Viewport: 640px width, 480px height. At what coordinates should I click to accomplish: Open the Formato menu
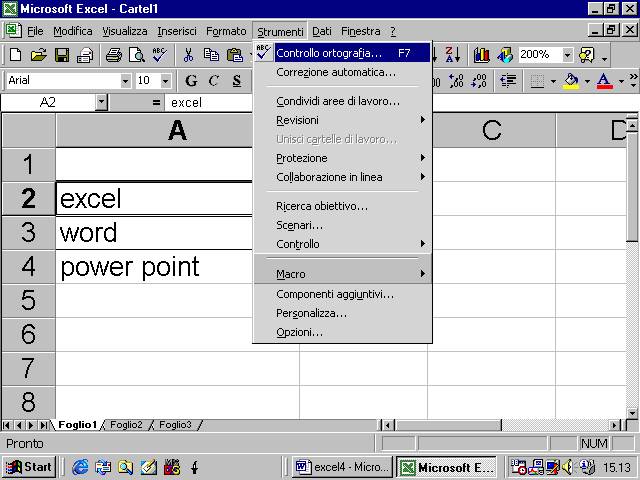pos(226,31)
